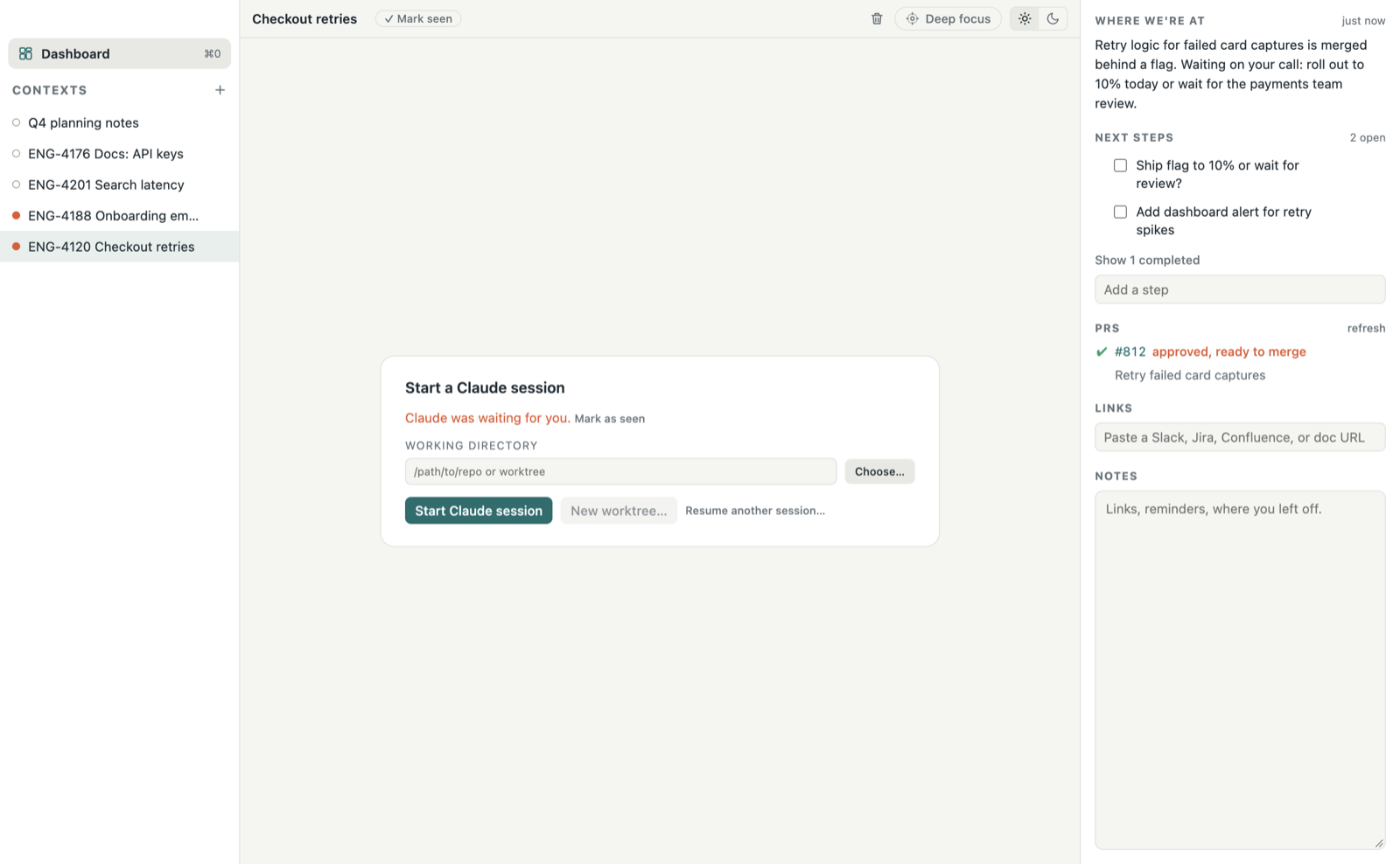Click the green check icon beside PR #812
1400x864 pixels.
pos(1102,352)
